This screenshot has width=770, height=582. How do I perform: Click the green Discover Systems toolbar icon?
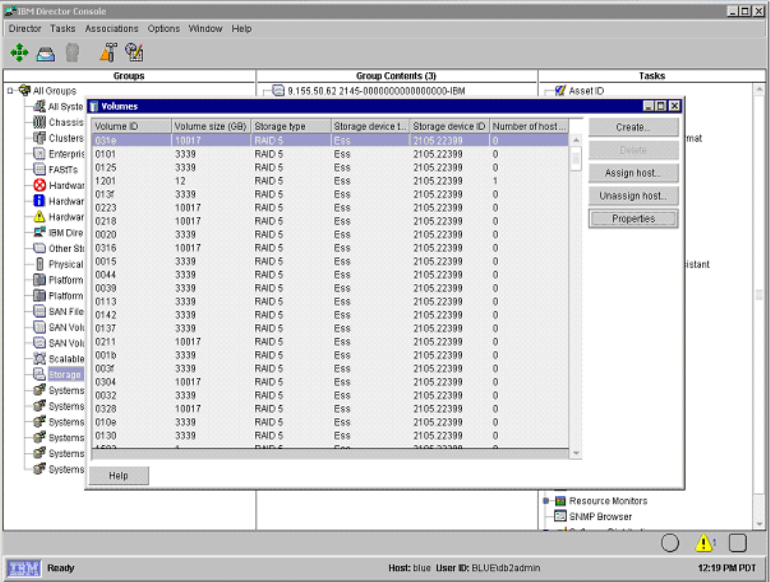(19, 53)
